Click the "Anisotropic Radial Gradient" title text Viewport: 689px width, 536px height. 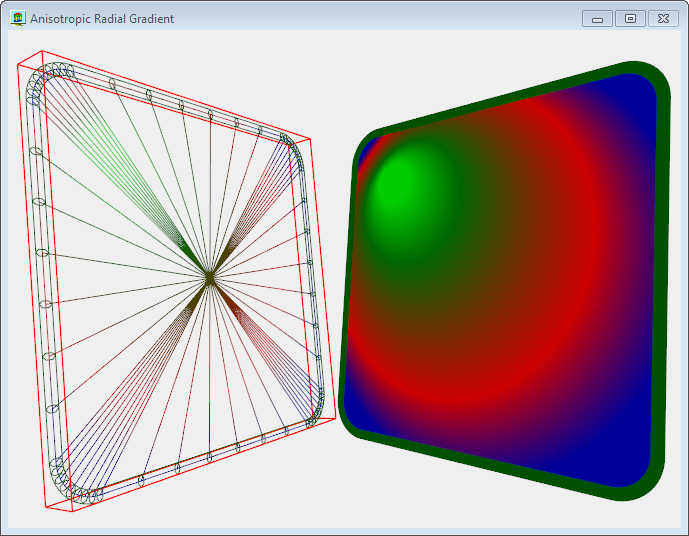tap(101, 19)
